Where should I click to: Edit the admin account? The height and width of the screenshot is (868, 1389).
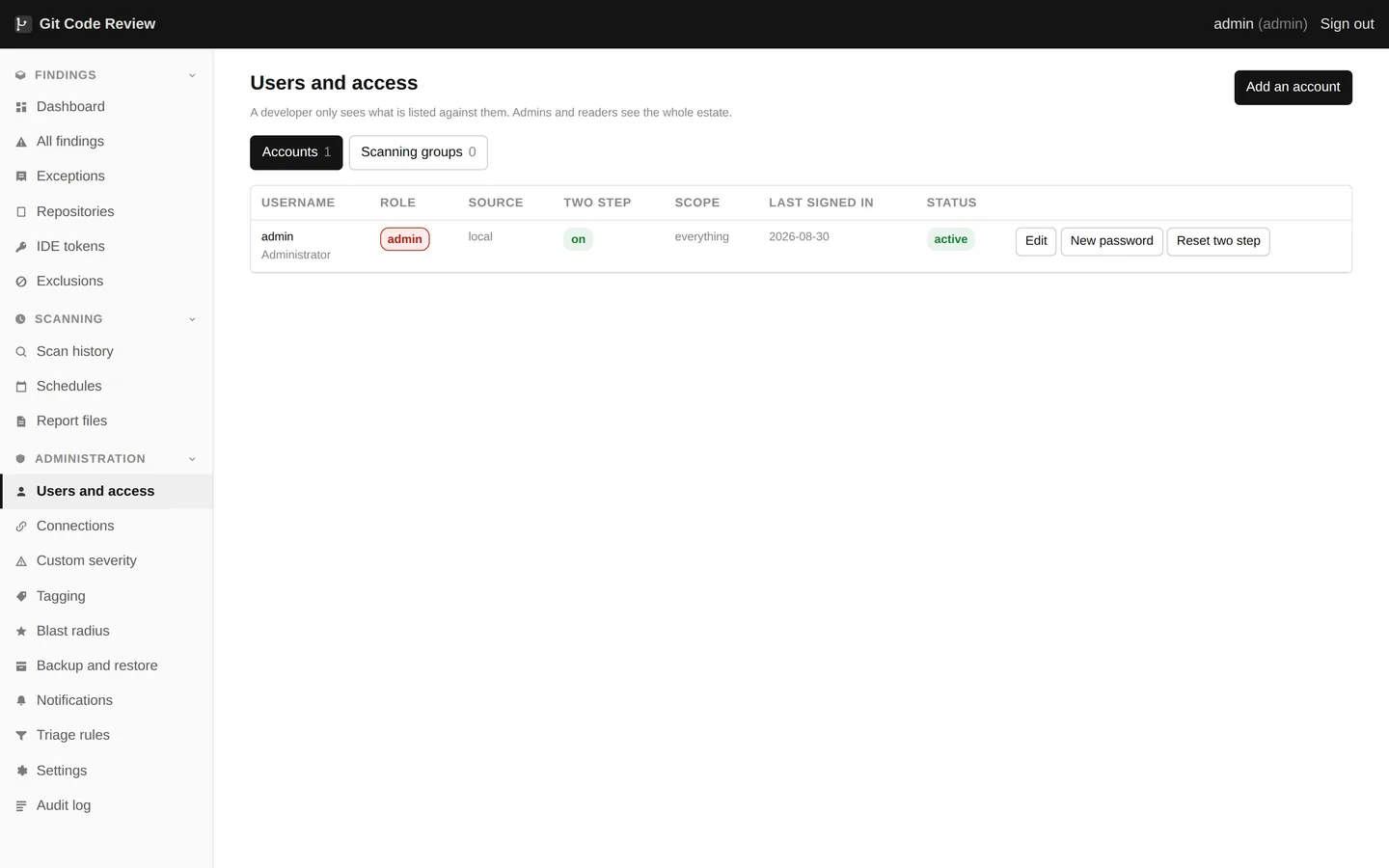(1036, 241)
